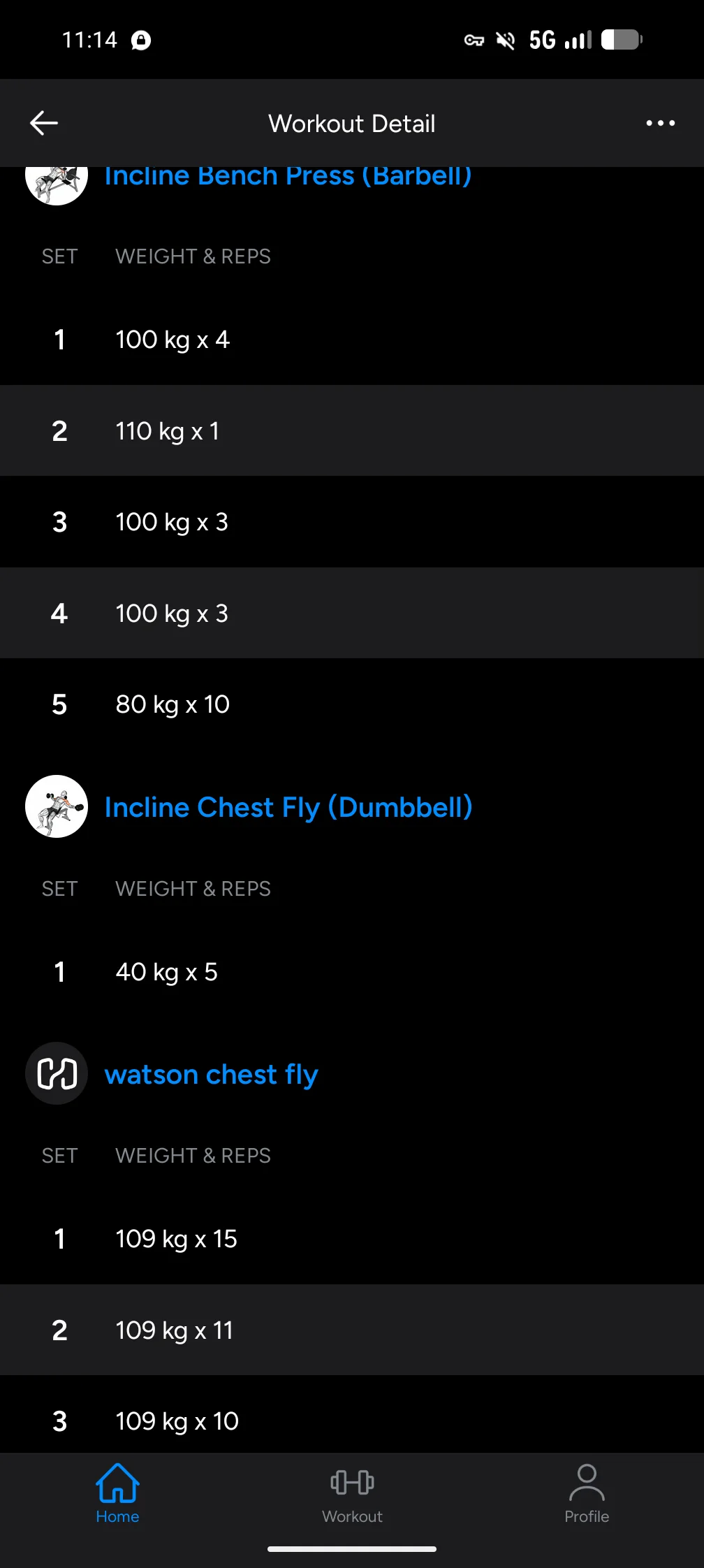Open Incline Chest Fly (Dumbbell) exercise link
704x1568 pixels.
288,807
